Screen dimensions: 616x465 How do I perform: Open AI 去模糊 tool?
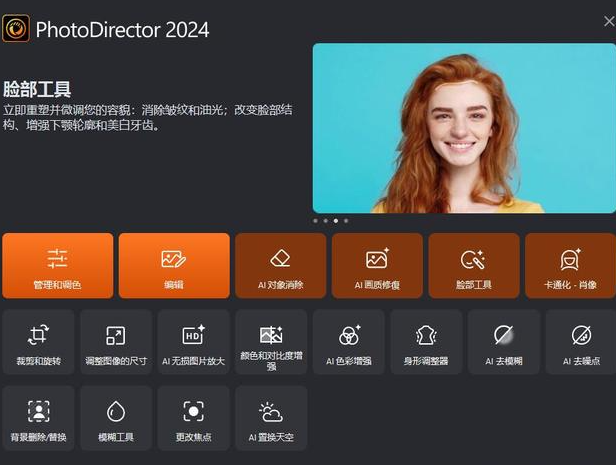coord(504,342)
